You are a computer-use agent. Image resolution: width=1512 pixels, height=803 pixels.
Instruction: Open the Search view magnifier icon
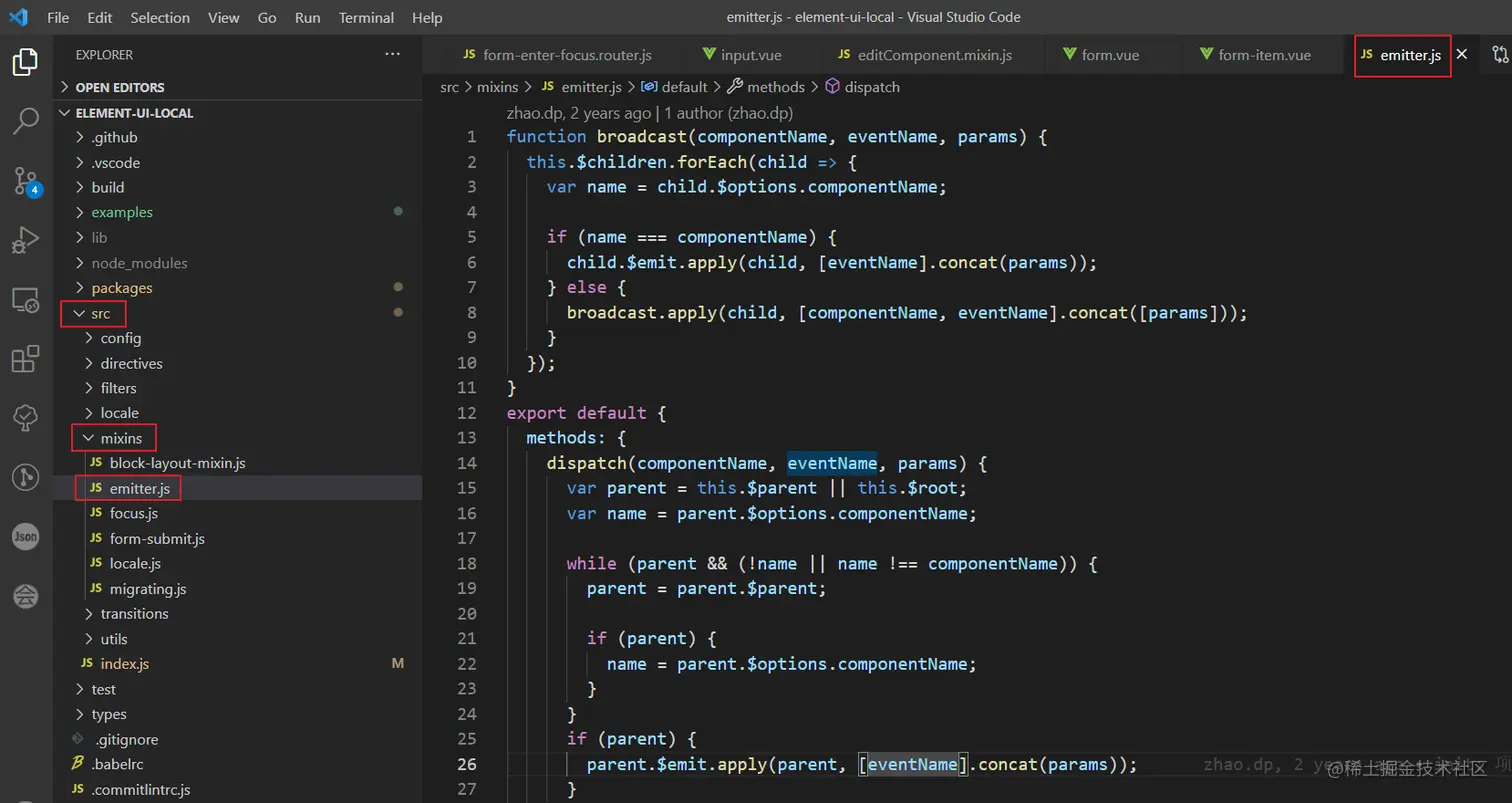tap(25, 122)
